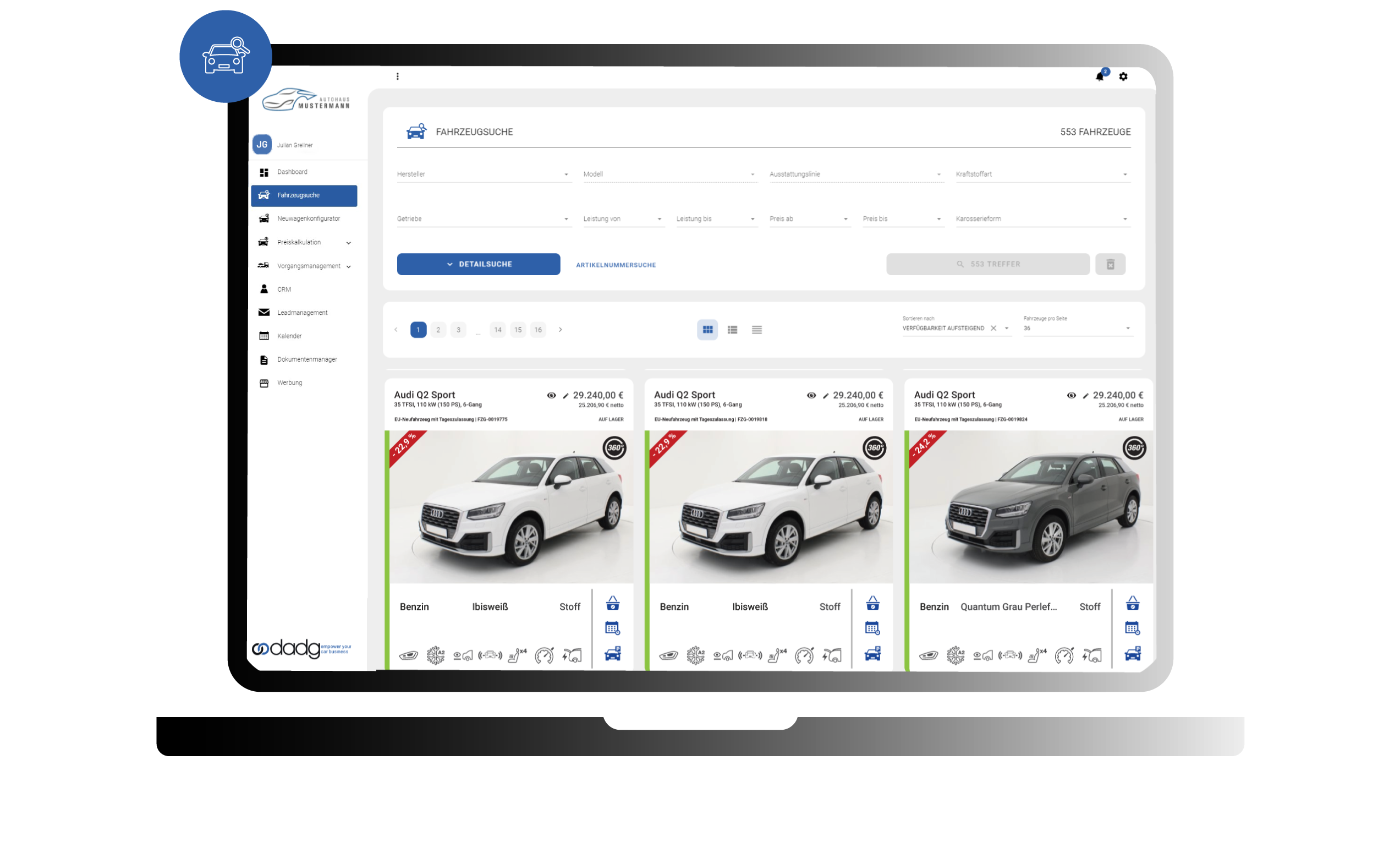Go to page 2

pos(438,330)
